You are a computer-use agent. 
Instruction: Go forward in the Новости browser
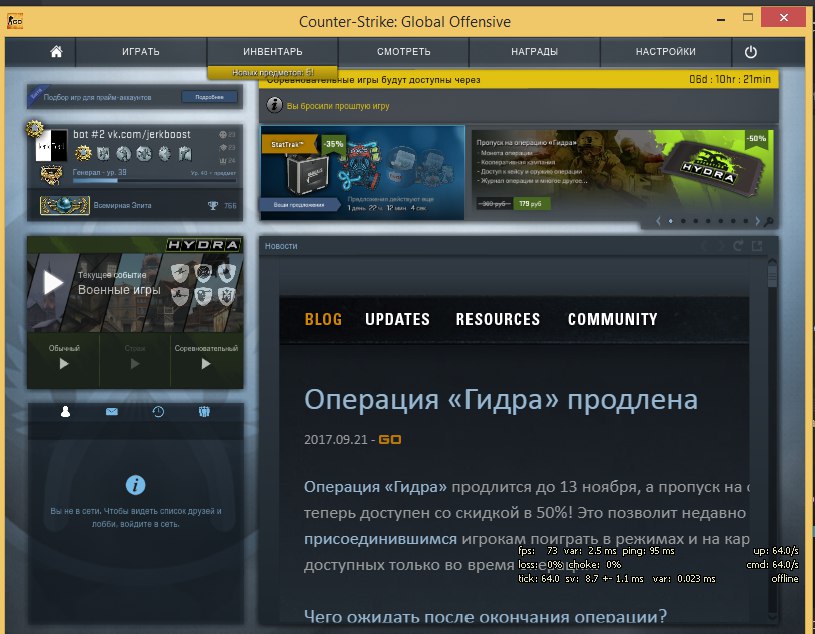point(721,246)
